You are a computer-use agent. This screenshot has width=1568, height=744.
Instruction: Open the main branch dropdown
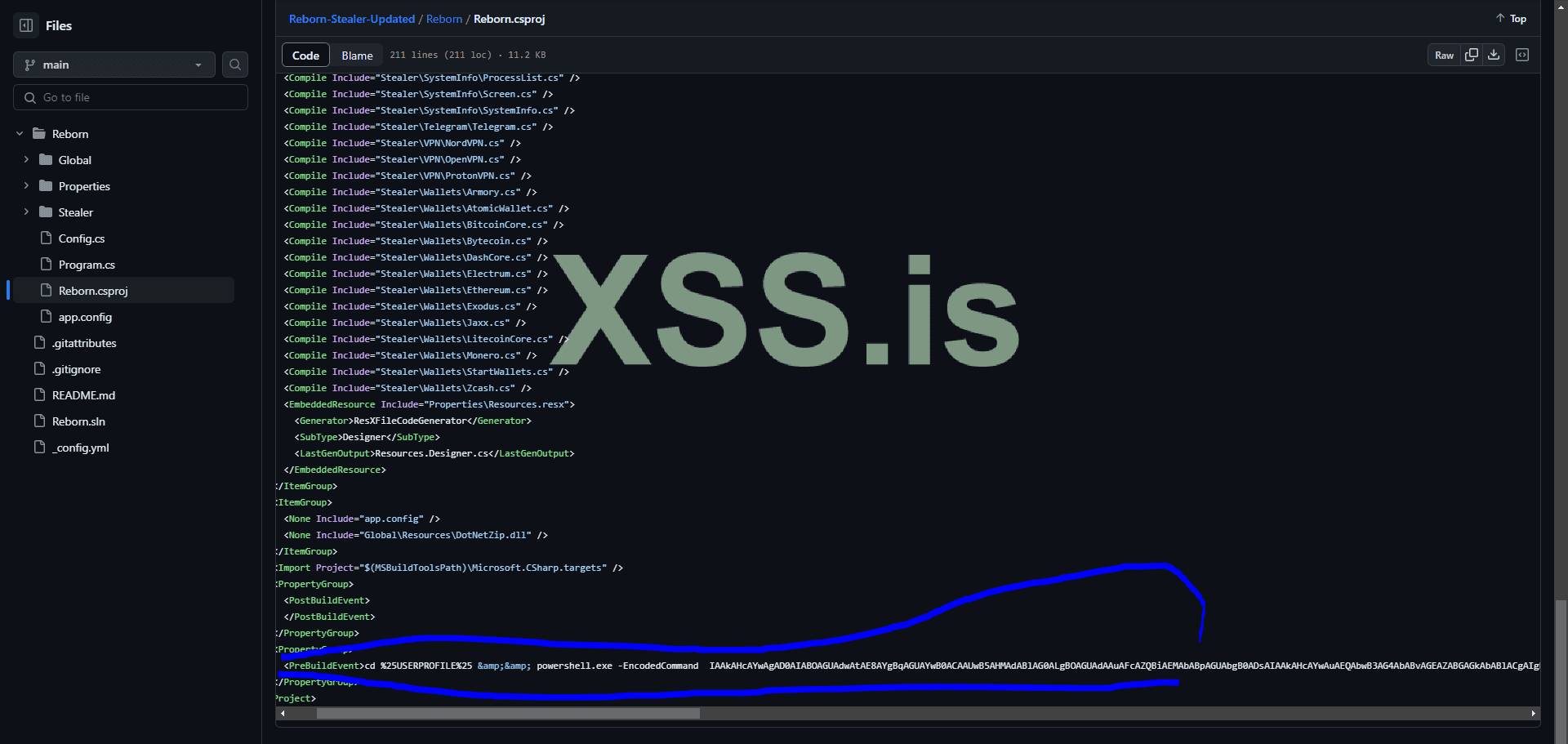pyautogui.click(x=114, y=65)
